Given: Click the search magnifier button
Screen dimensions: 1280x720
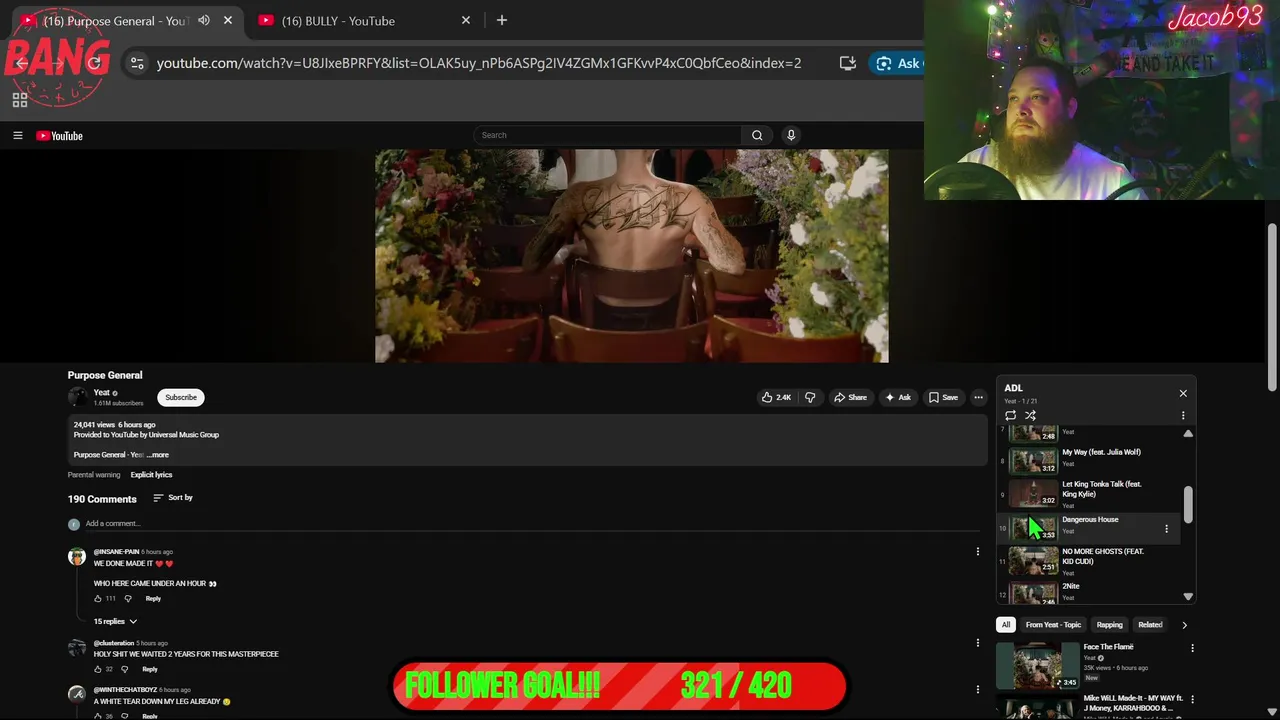Looking at the screenshot, I should [757, 135].
